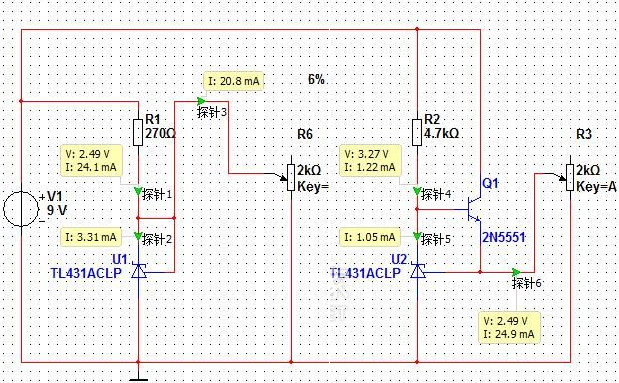Select the R6 2kΩ potentiometer symbol
The height and width of the screenshot is (383, 619).
[x=291, y=178]
